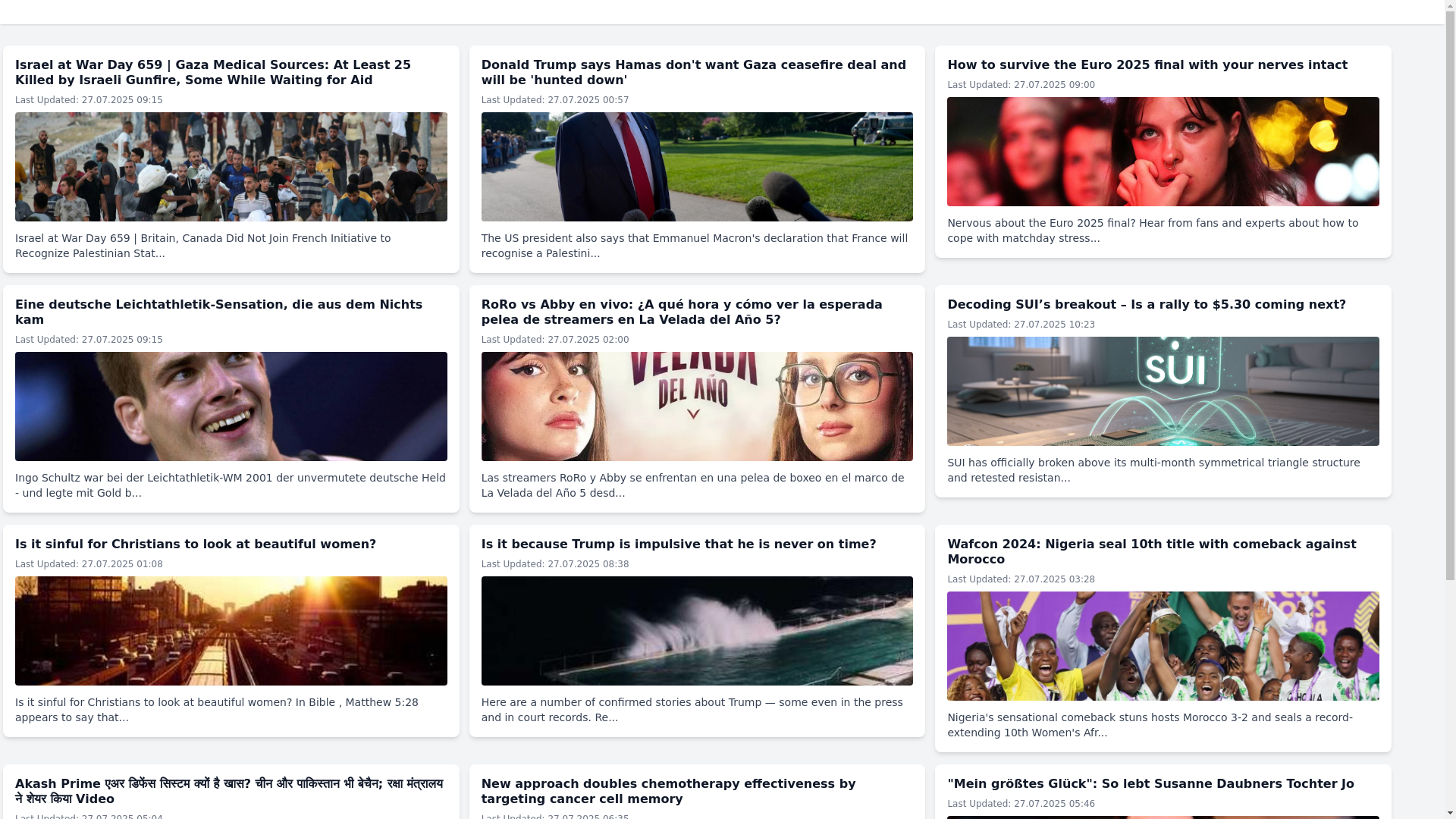Click 'Last Updated: 27.07.2025 02:00' timestamp
1456x819 pixels.
click(555, 340)
